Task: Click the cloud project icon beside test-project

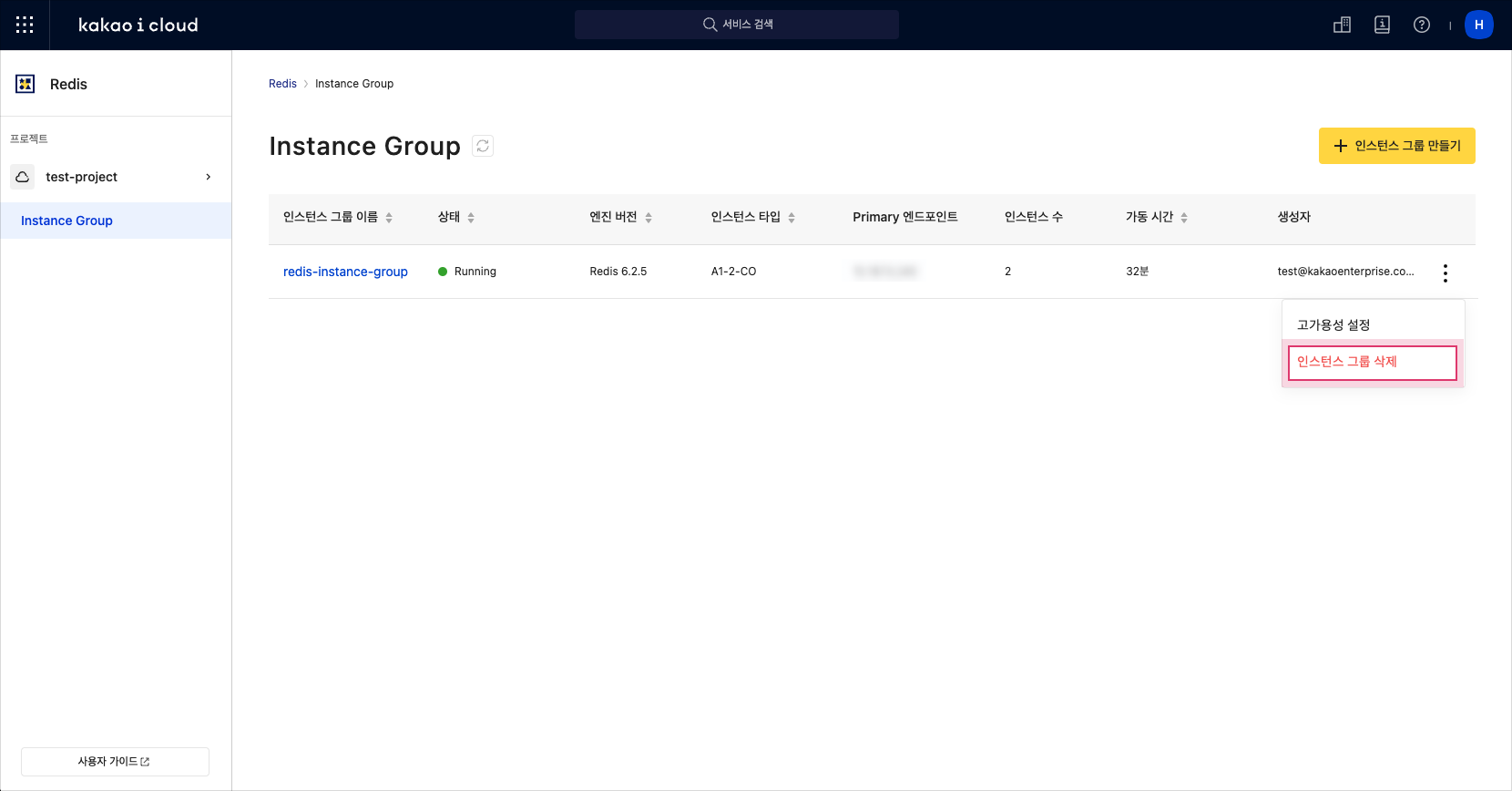Action: pyautogui.click(x=23, y=177)
